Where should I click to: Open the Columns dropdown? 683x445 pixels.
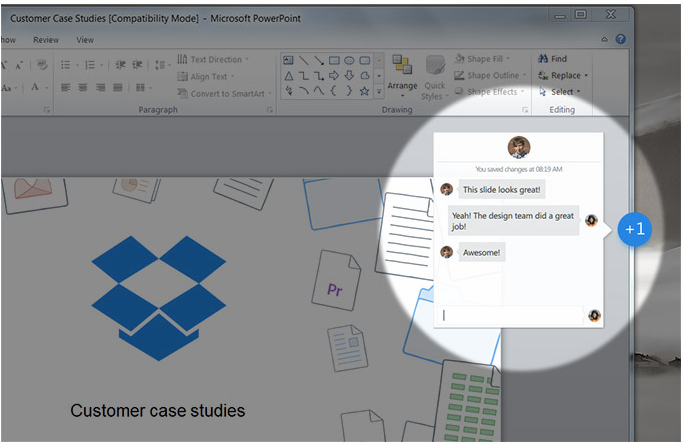(143, 88)
